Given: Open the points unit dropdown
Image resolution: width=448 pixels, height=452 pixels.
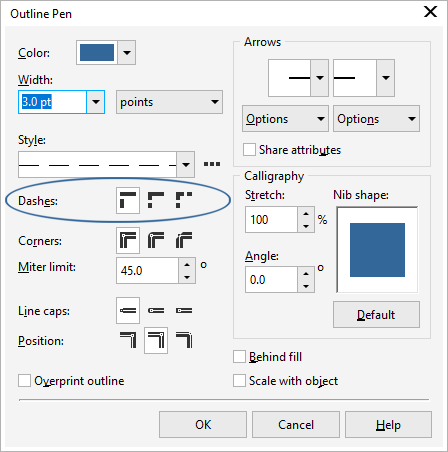Looking at the screenshot, I should click(x=169, y=102).
